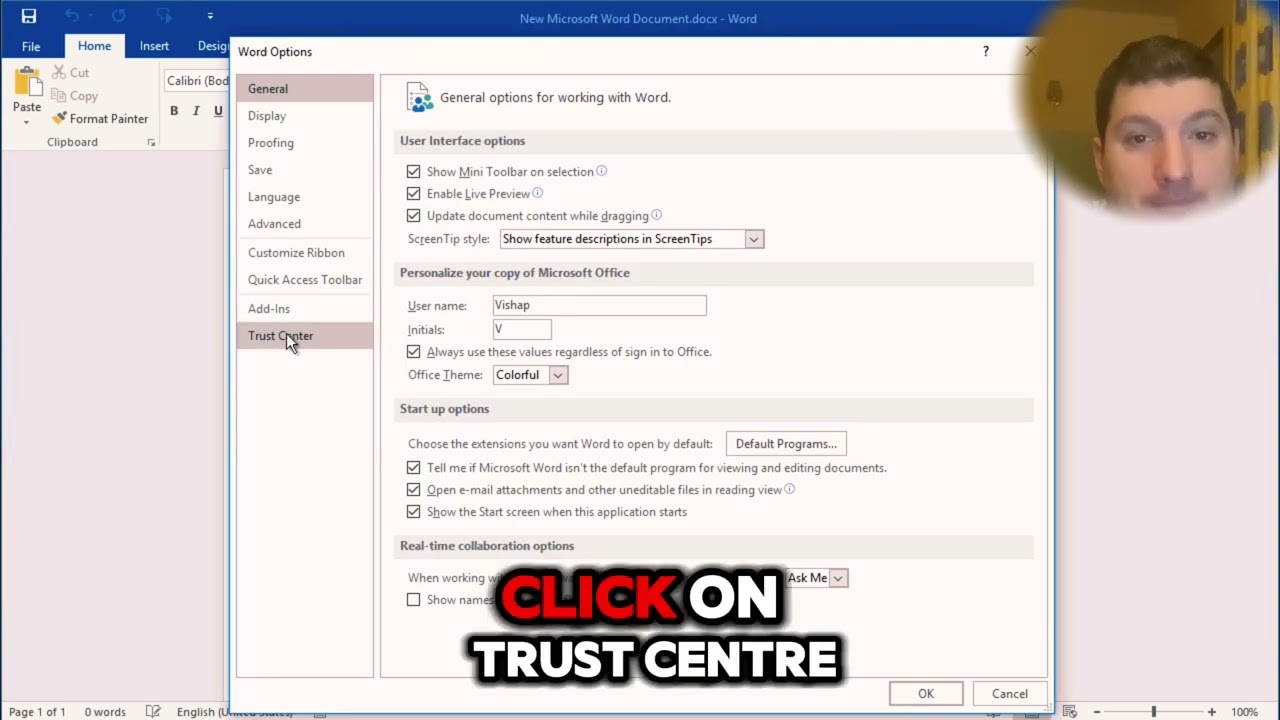Toggle Bold formatting in ribbon
Viewport: 1280px width, 720px height.
pos(174,111)
